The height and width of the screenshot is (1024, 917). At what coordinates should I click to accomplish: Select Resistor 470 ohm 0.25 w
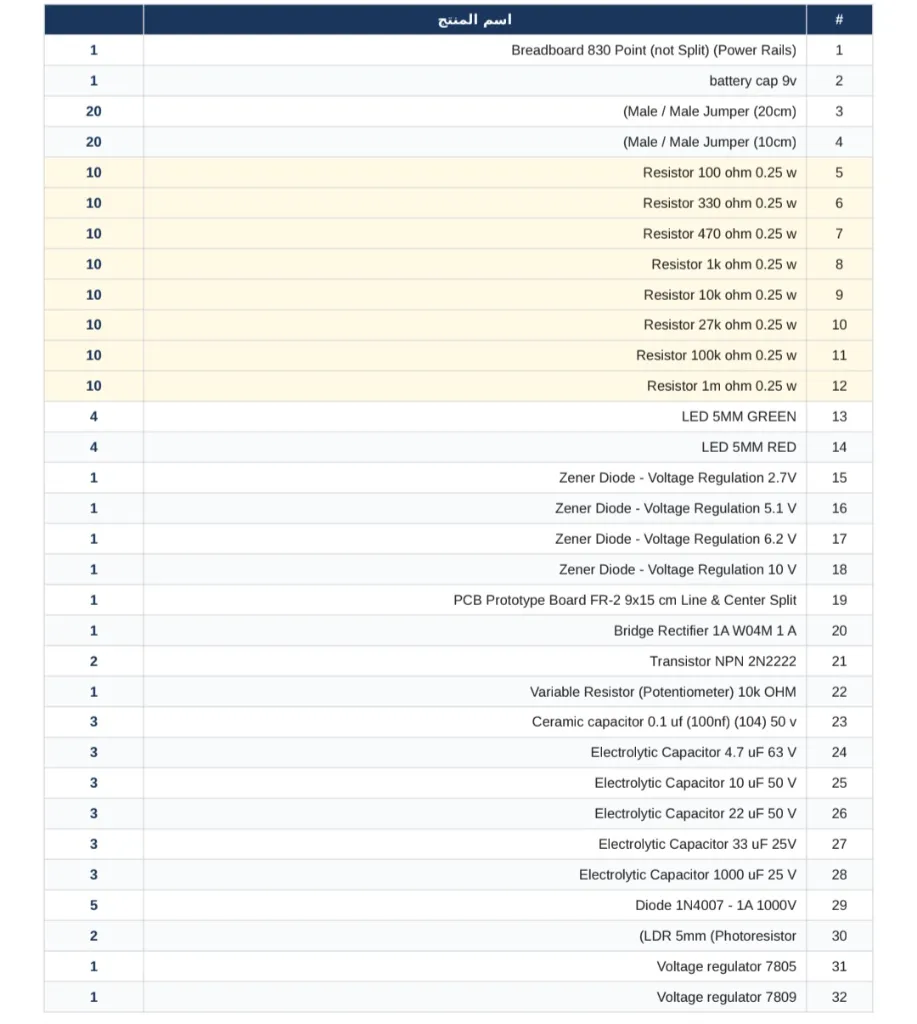(x=719, y=234)
